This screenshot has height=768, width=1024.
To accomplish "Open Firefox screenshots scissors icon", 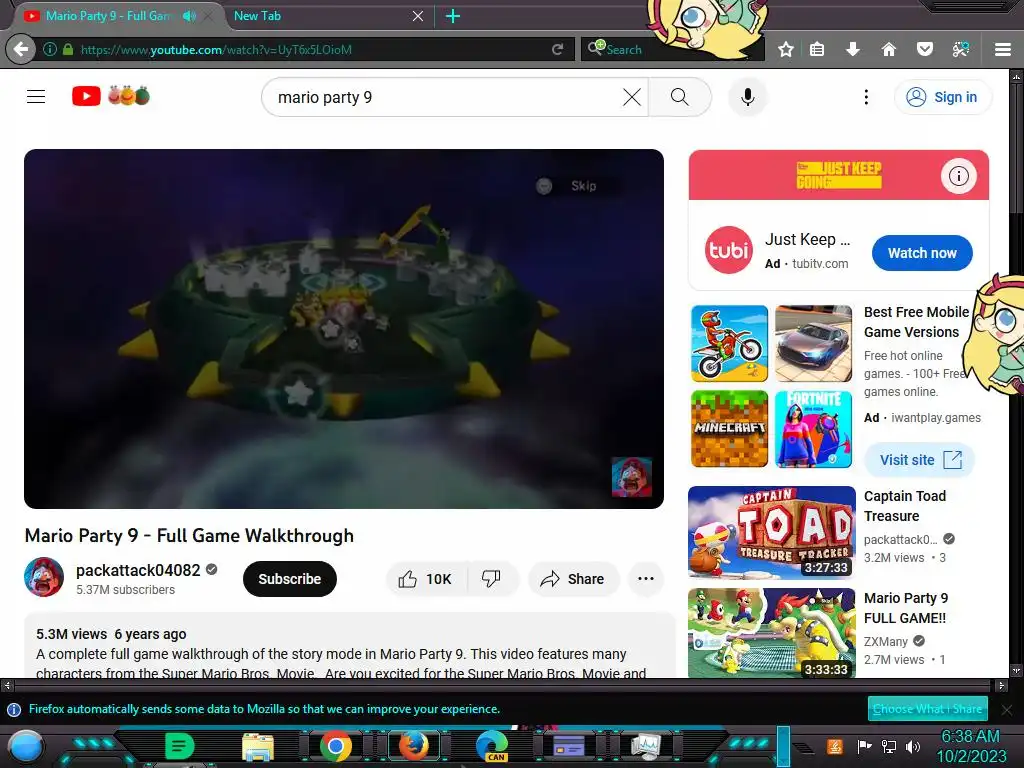I will tap(961, 49).
